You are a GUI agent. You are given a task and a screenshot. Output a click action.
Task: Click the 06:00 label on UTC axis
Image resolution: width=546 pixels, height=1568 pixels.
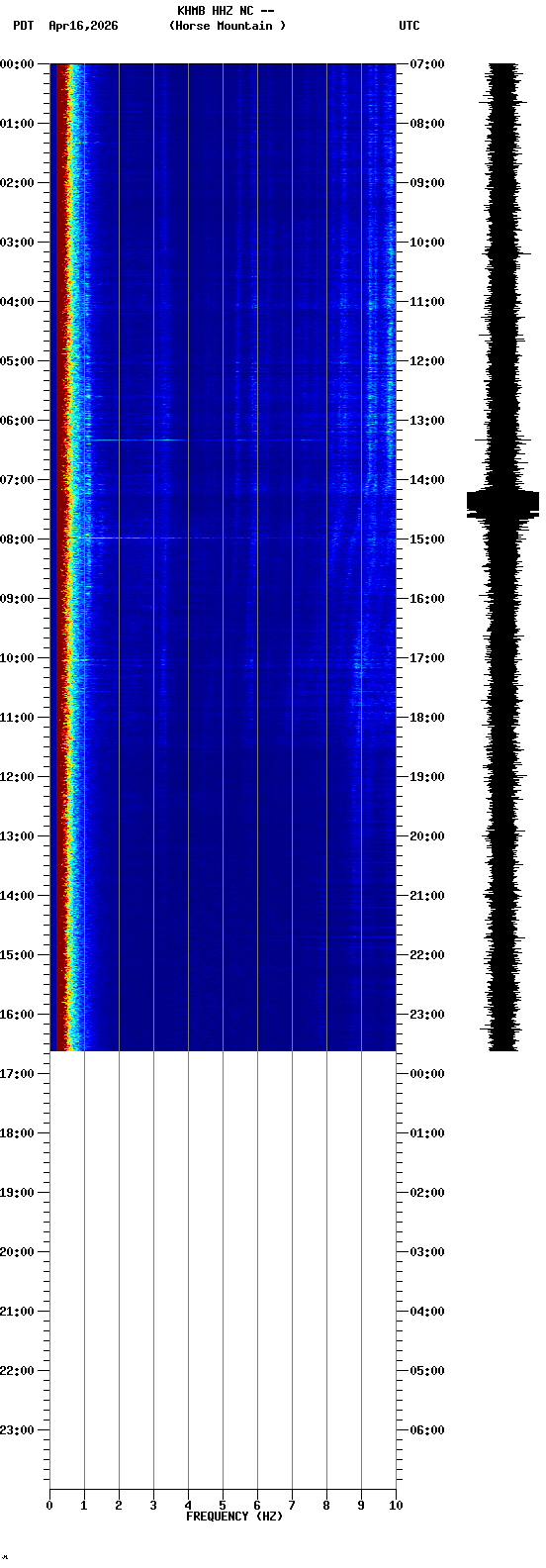click(x=427, y=1430)
